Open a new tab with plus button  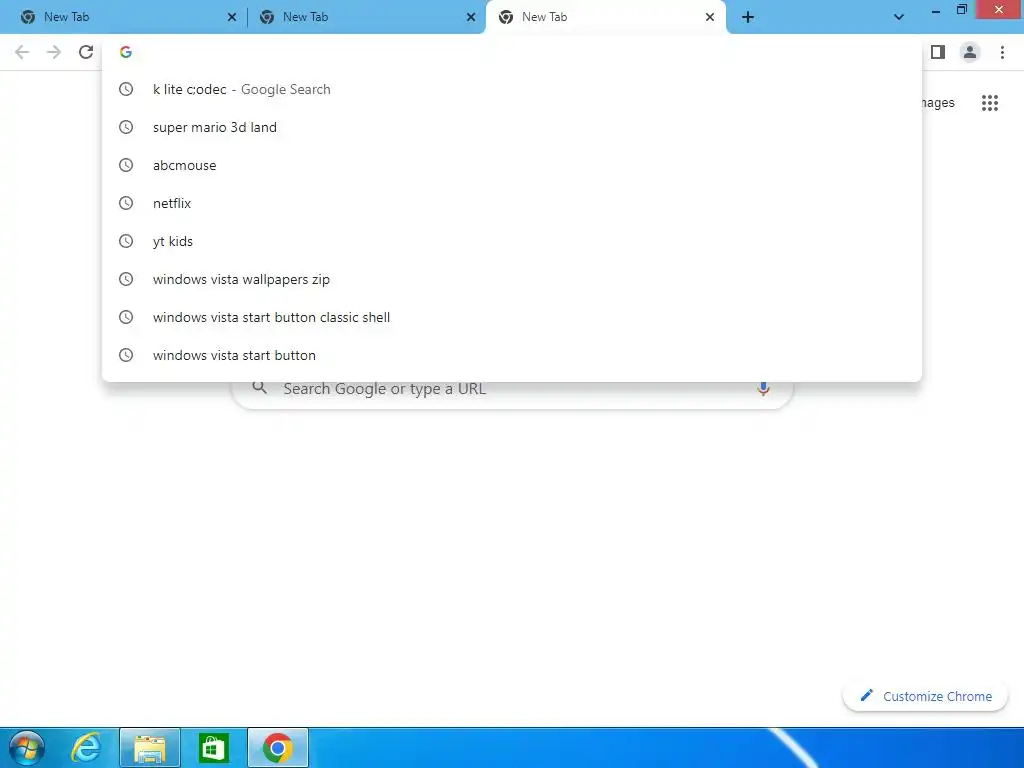[748, 17]
